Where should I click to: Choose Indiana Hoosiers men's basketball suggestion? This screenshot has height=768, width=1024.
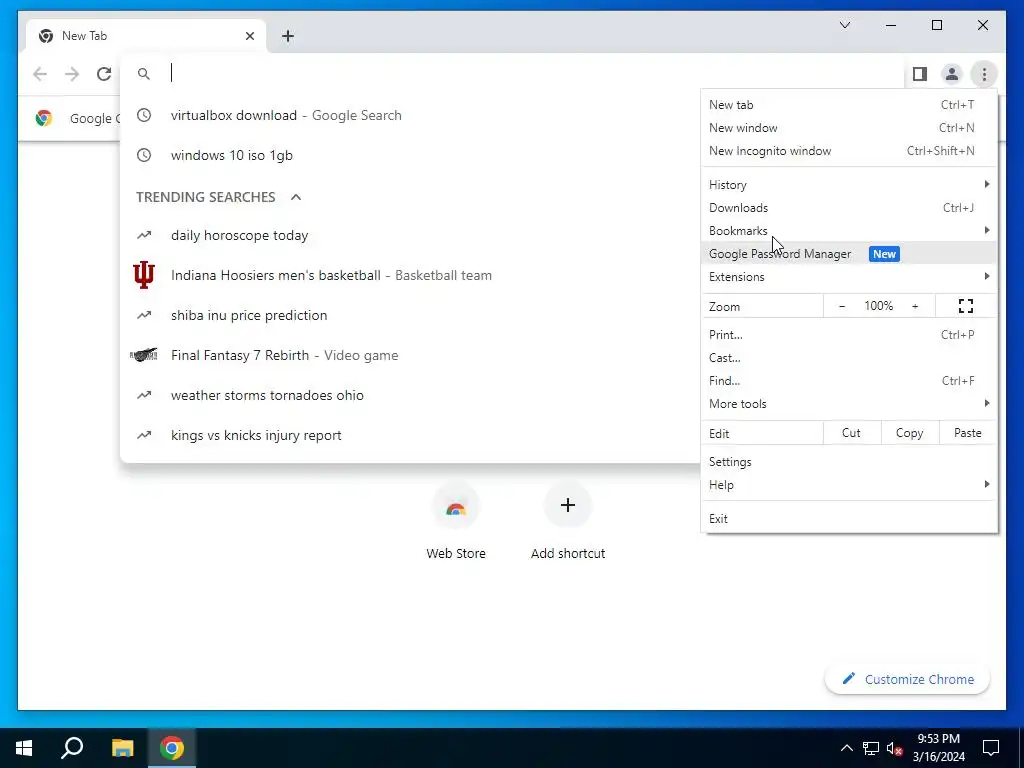click(410, 275)
